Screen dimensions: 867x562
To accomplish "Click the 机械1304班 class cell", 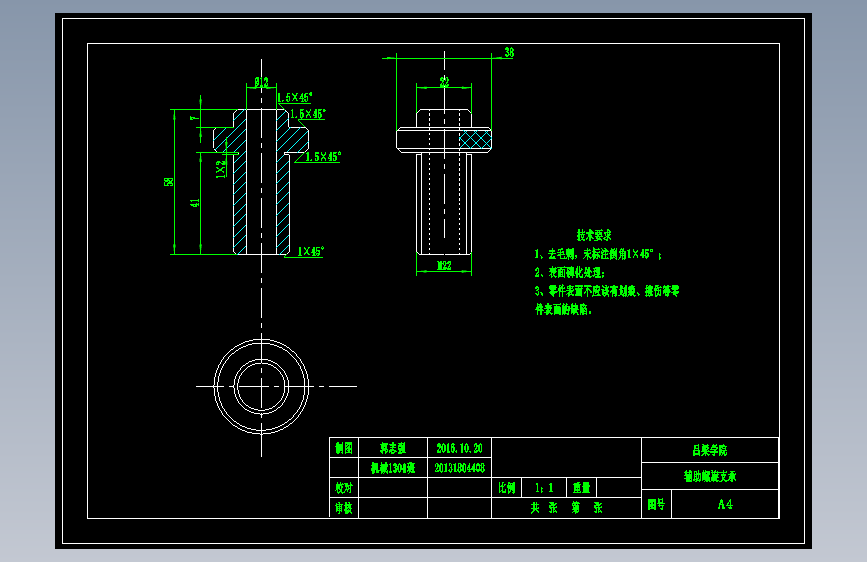I will pyautogui.click(x=393, y=468).
